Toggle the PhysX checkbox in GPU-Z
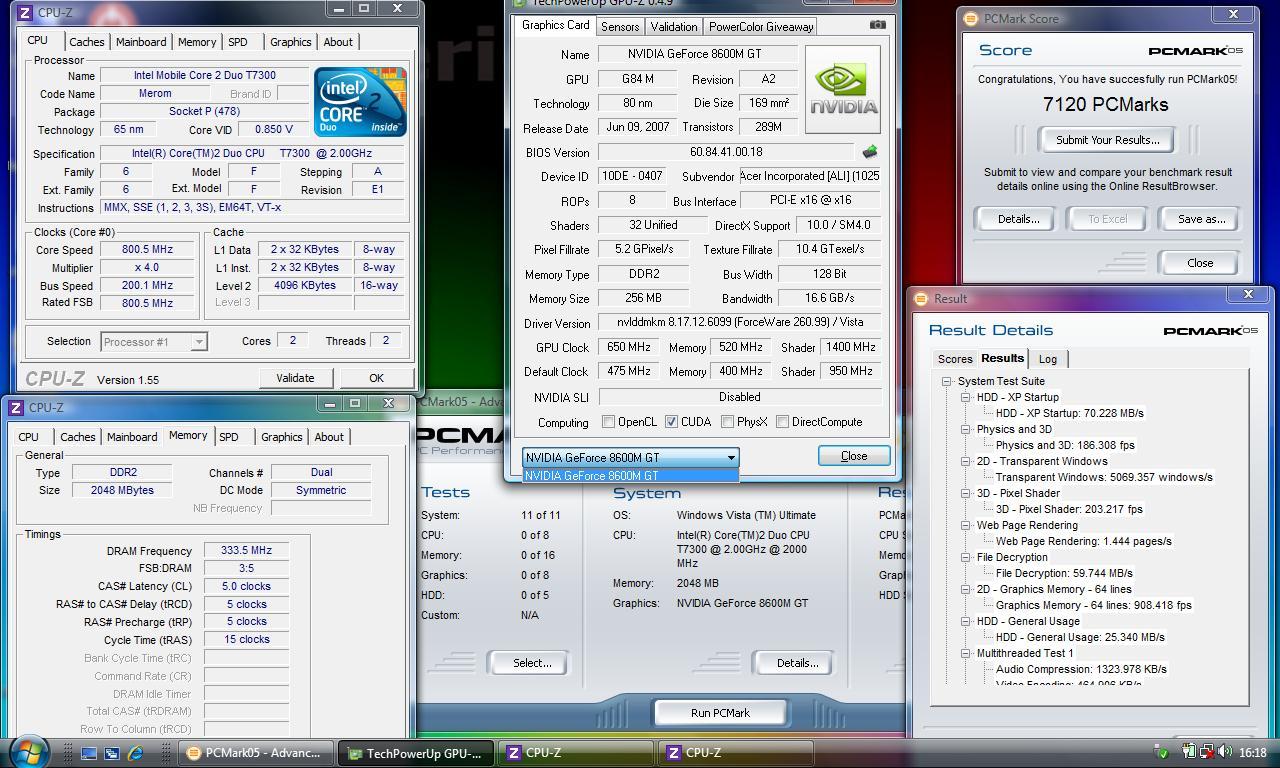 click(x=727, y=422)
